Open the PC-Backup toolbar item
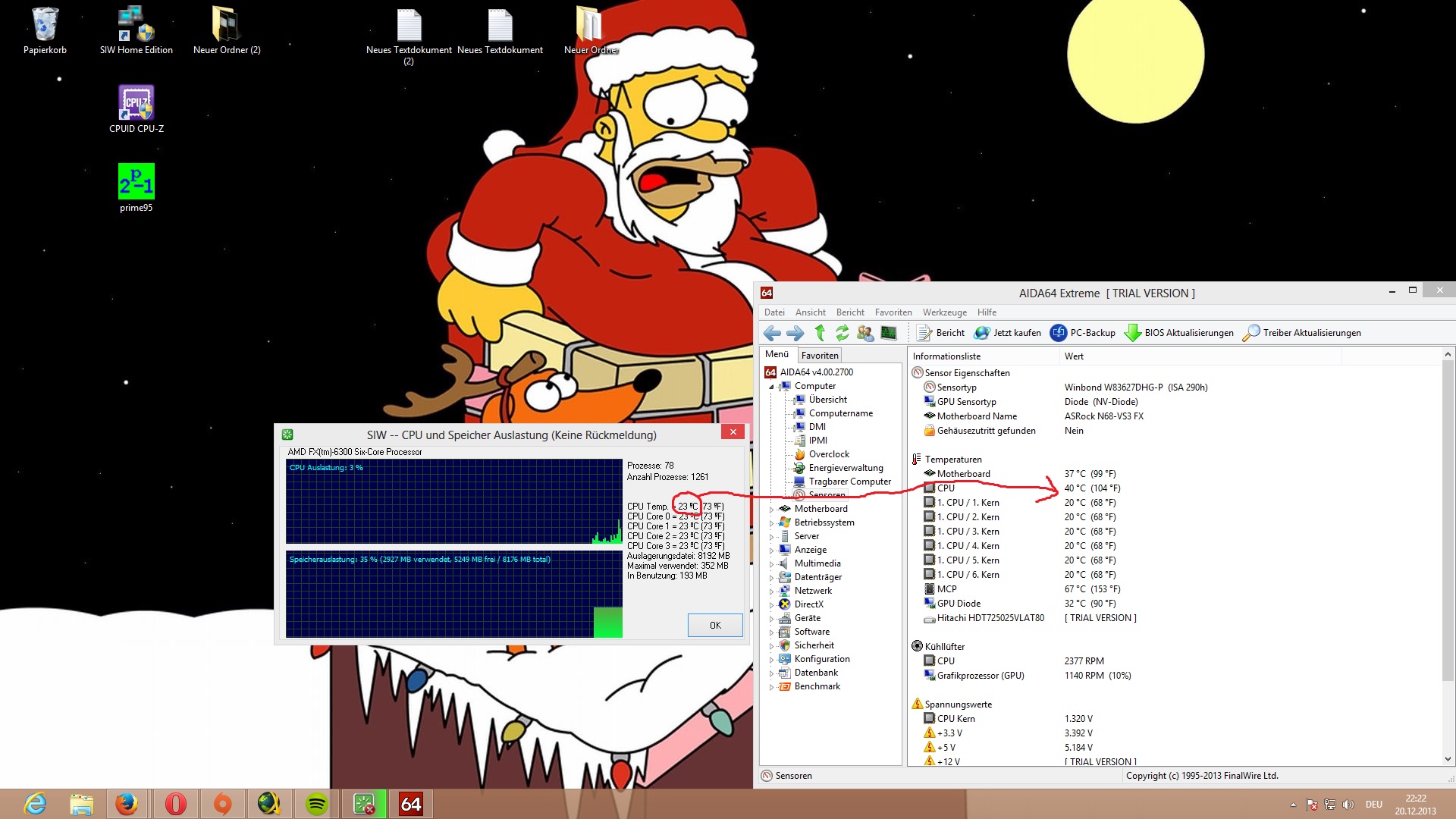Viewport: 1456px width, 819px height. (x=1082, y=333)
